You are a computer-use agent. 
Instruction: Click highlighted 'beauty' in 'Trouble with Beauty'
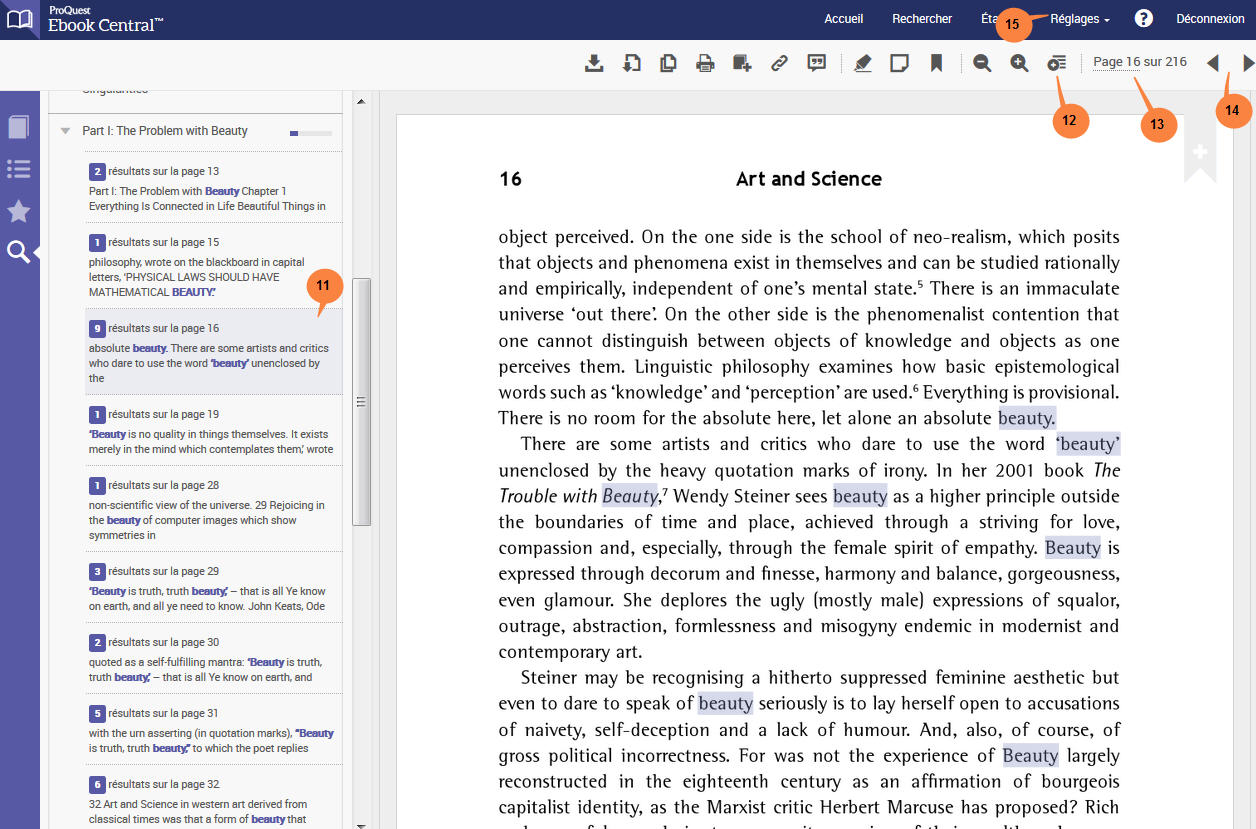tap(630, 496)
